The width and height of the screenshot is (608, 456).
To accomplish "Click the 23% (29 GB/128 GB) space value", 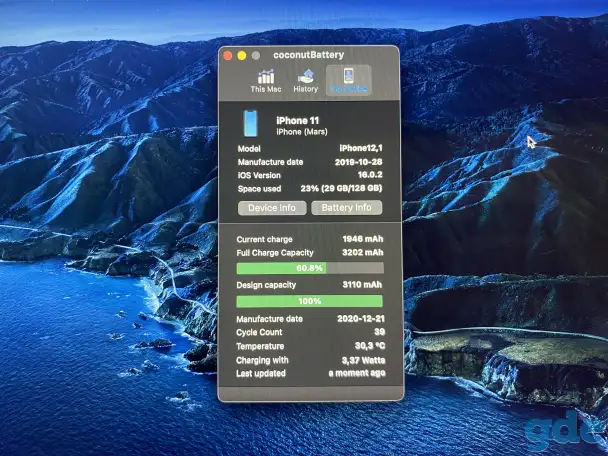I will (x=341, y=188).
